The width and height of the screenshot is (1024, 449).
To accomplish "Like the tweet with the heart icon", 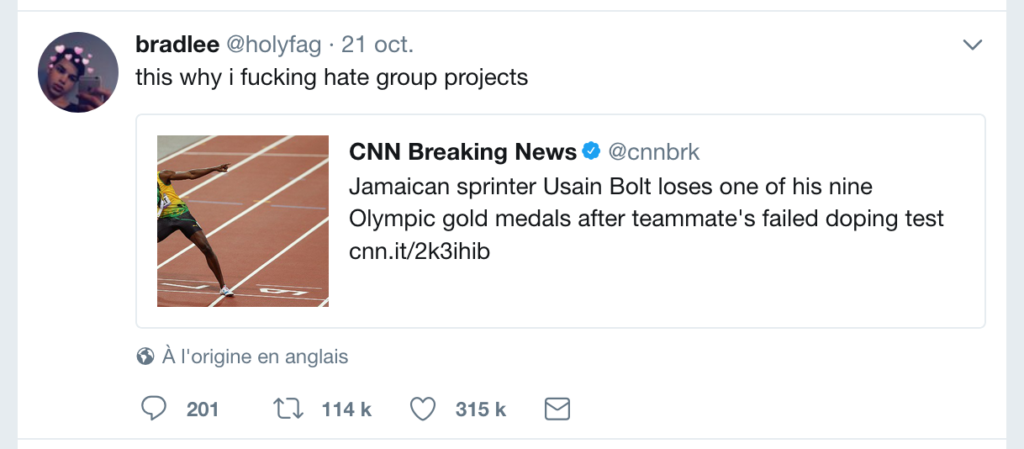I will [424, 409].
